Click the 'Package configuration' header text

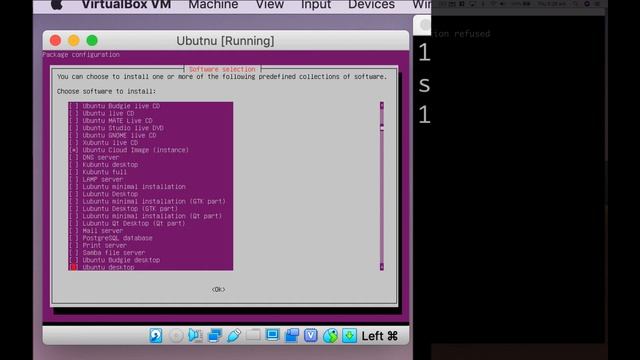coord(81,55)
